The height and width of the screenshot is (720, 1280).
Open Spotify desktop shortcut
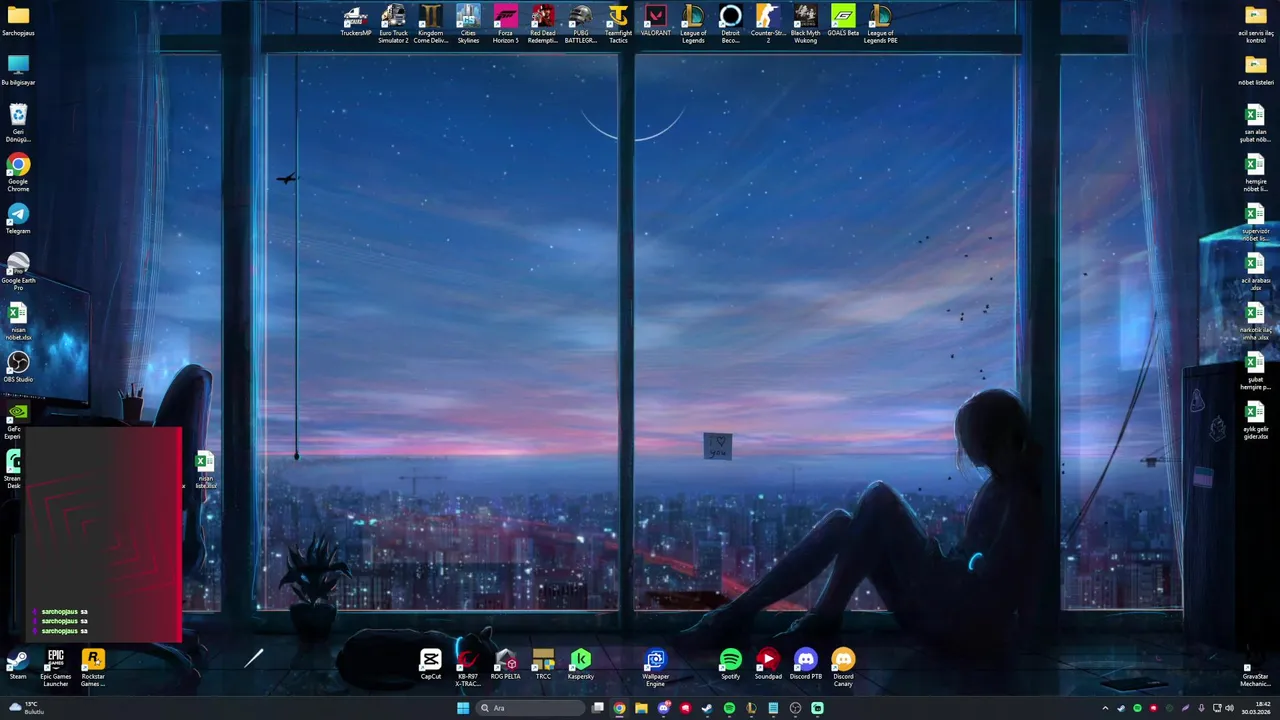pos(731,665)
